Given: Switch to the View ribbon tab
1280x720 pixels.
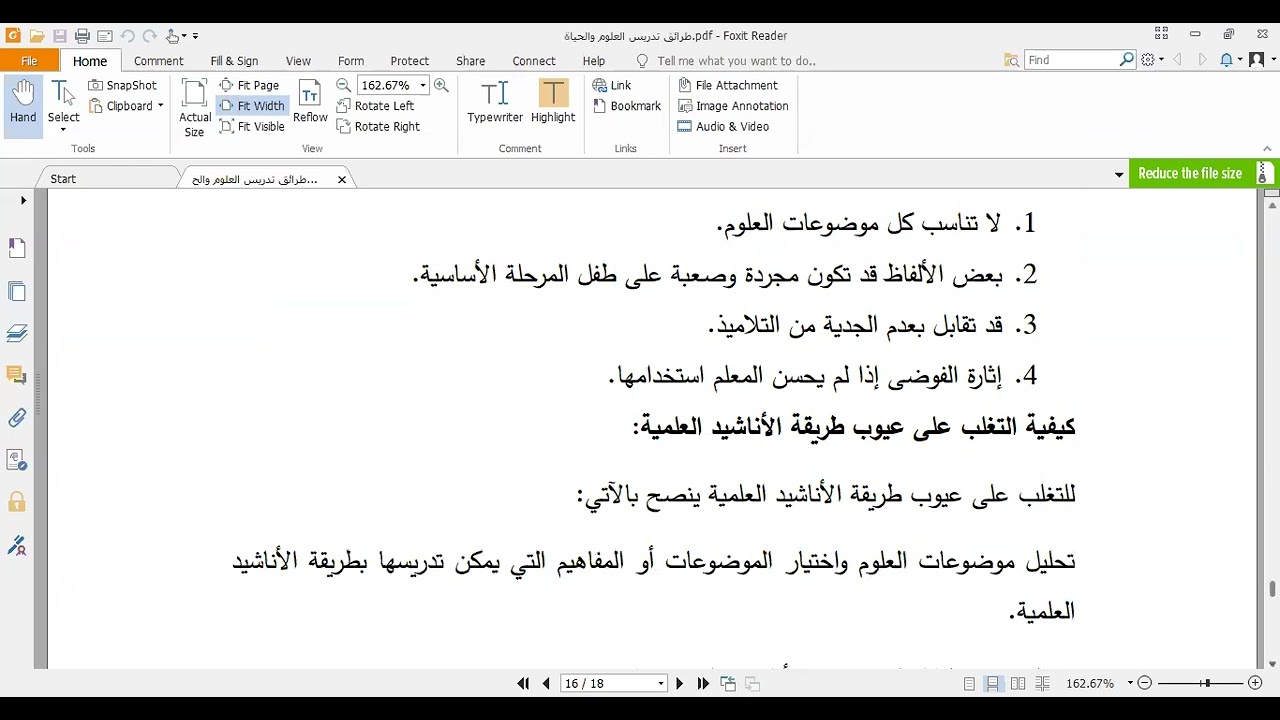Looking at the screenshot, I should point(298,61).
